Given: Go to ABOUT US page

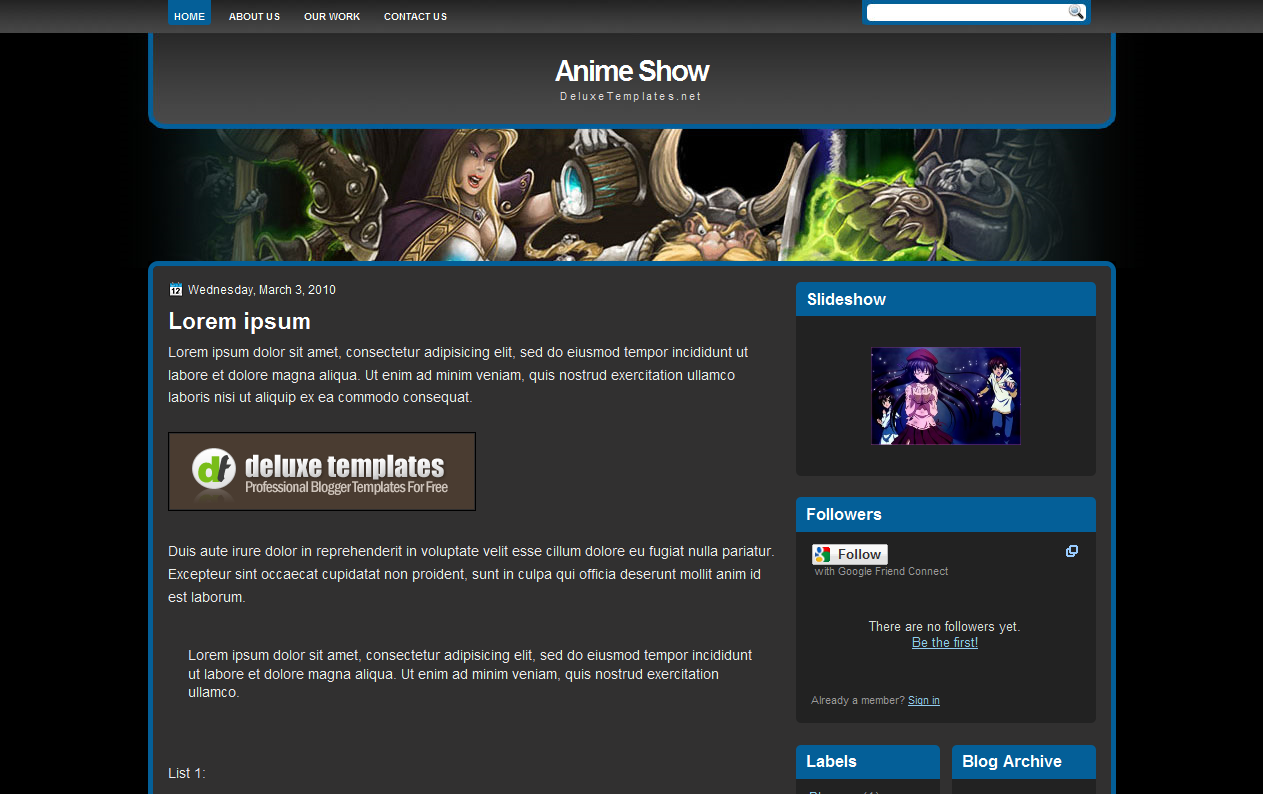Looking at the screenshot, I should [x=254, y=17].
